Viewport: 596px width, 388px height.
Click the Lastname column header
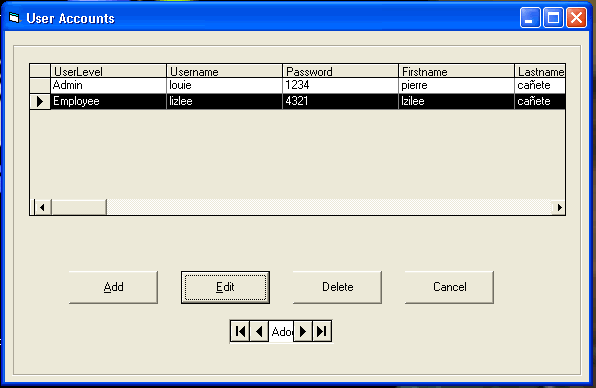[540, 71]
